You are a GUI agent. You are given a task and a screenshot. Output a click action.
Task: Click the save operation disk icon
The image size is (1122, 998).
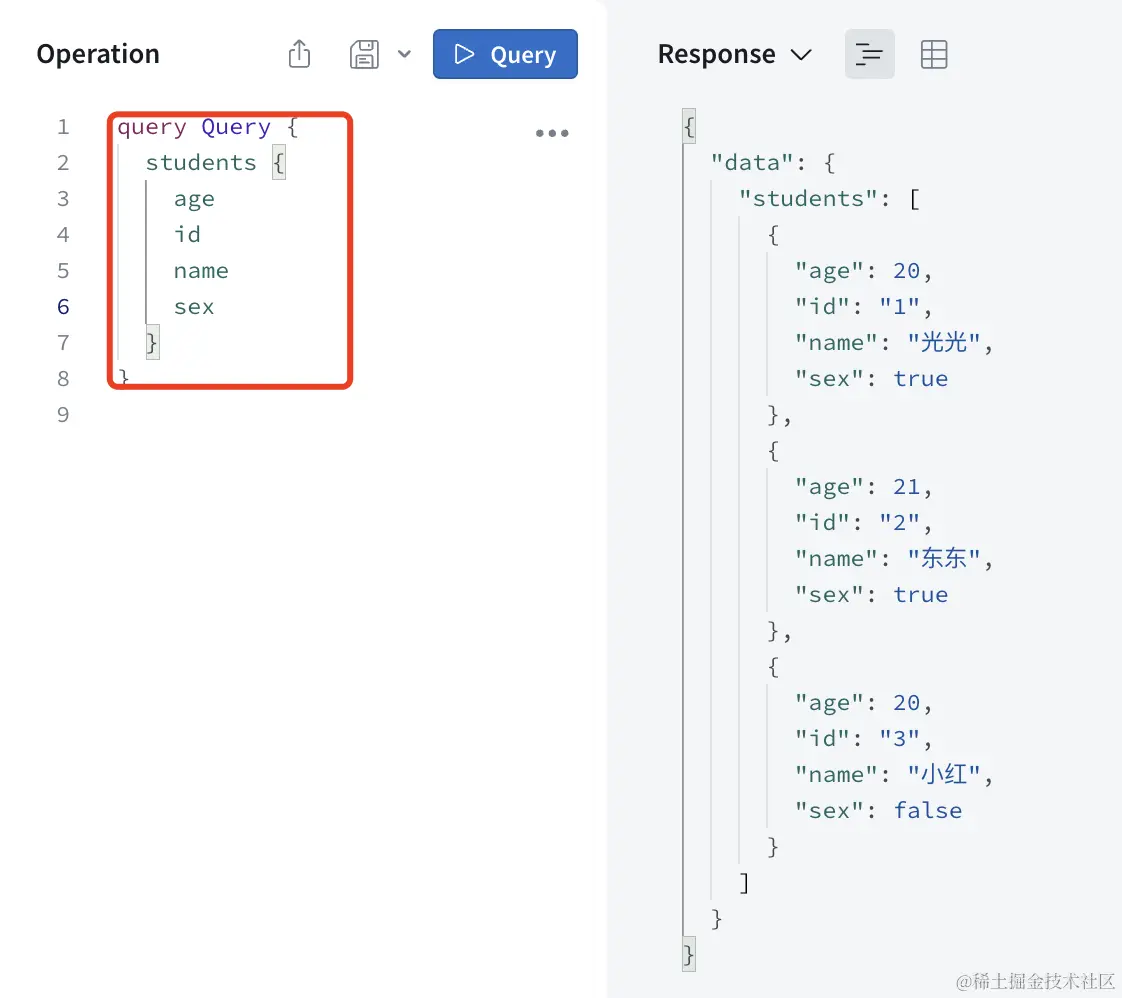tap(364, 54)
